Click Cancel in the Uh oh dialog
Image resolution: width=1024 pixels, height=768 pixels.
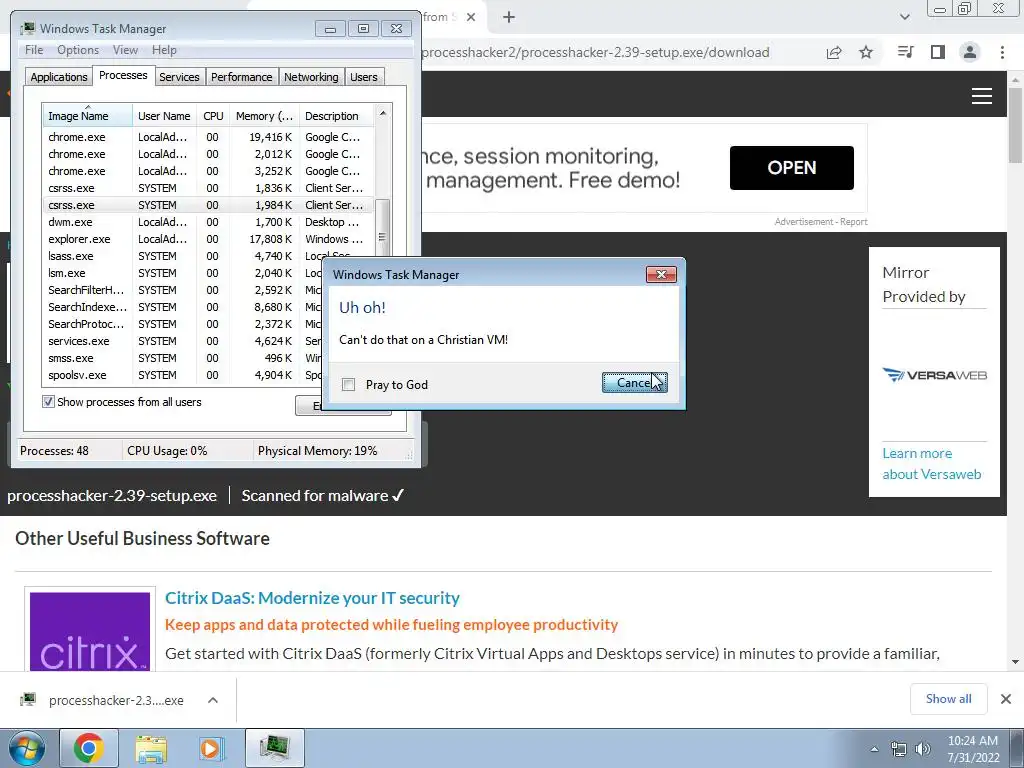tap(634, 383)
